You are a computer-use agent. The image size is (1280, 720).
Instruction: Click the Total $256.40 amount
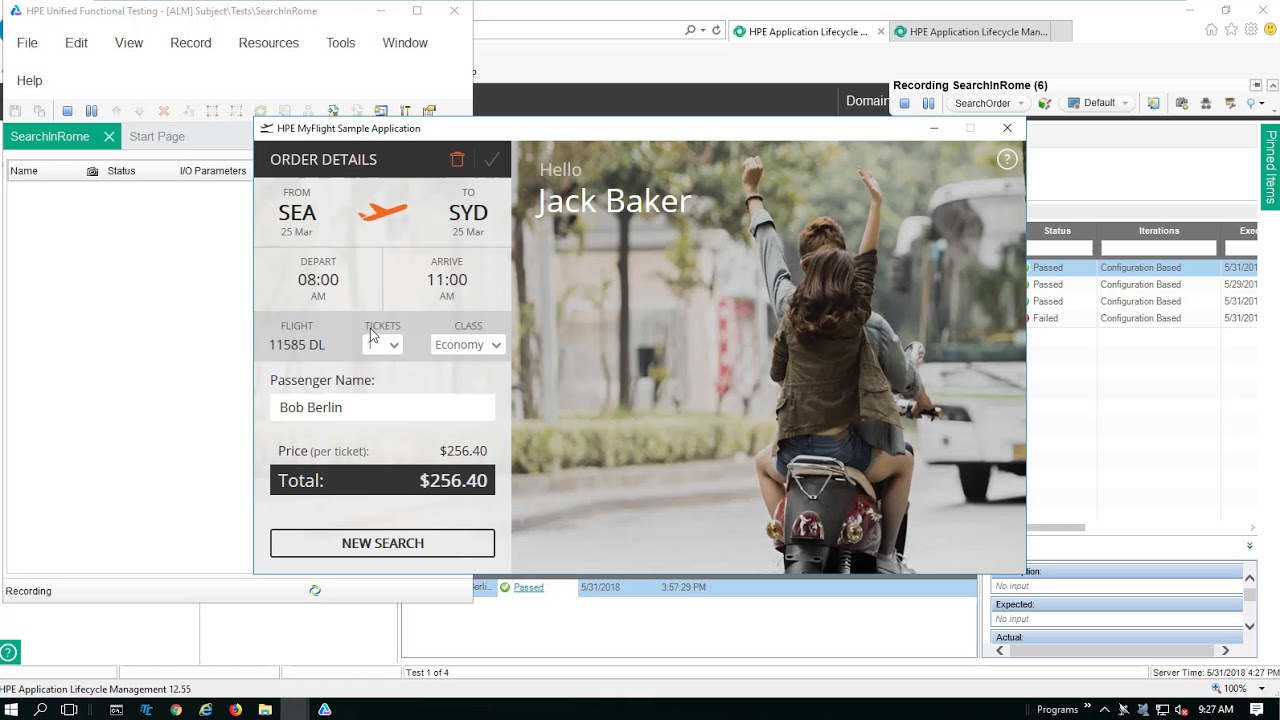pyautogui.click(x=453, y=480)
